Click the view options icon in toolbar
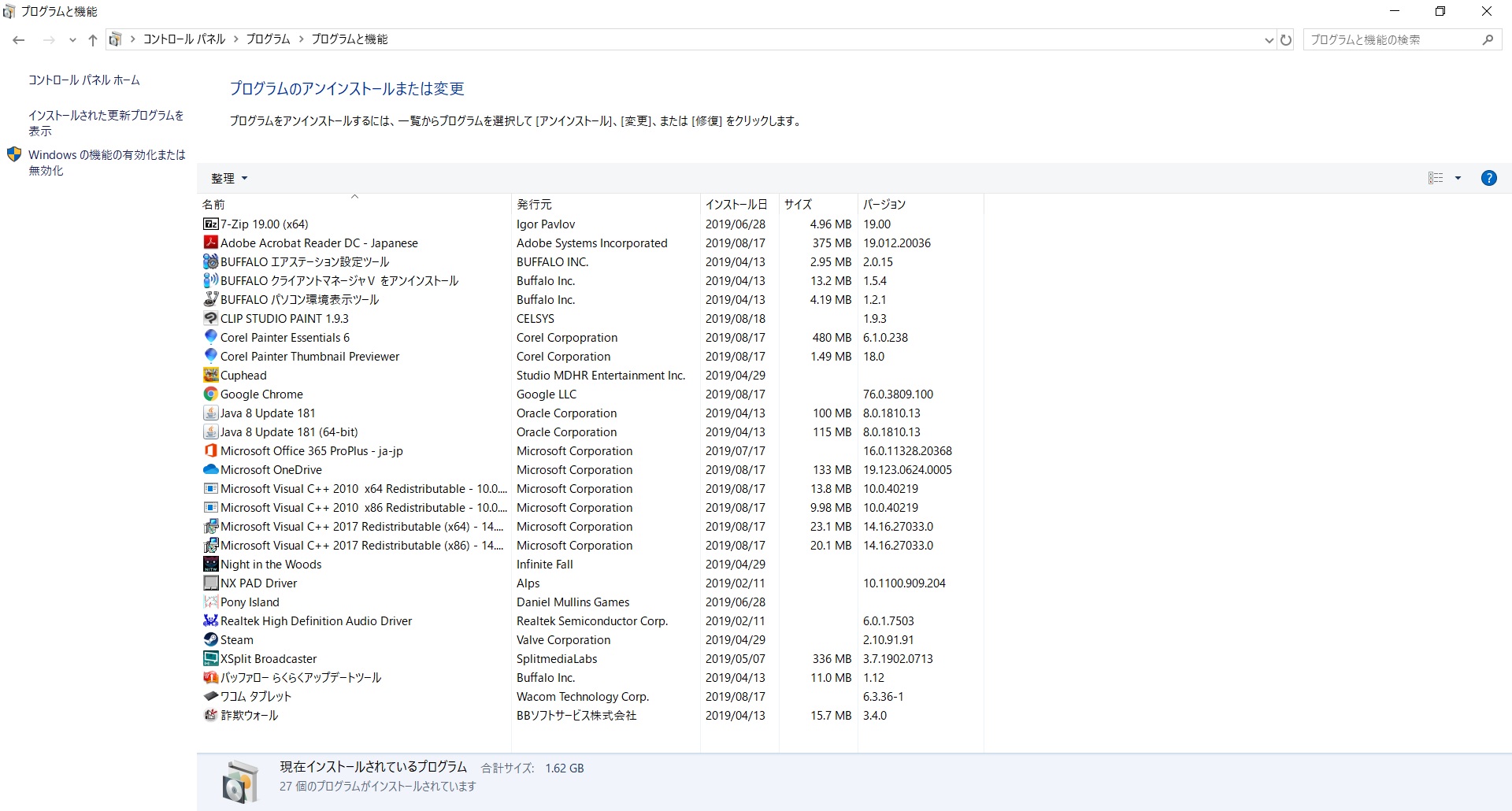The height and width of the screenshot is (811, 1512). point(1436,178)
